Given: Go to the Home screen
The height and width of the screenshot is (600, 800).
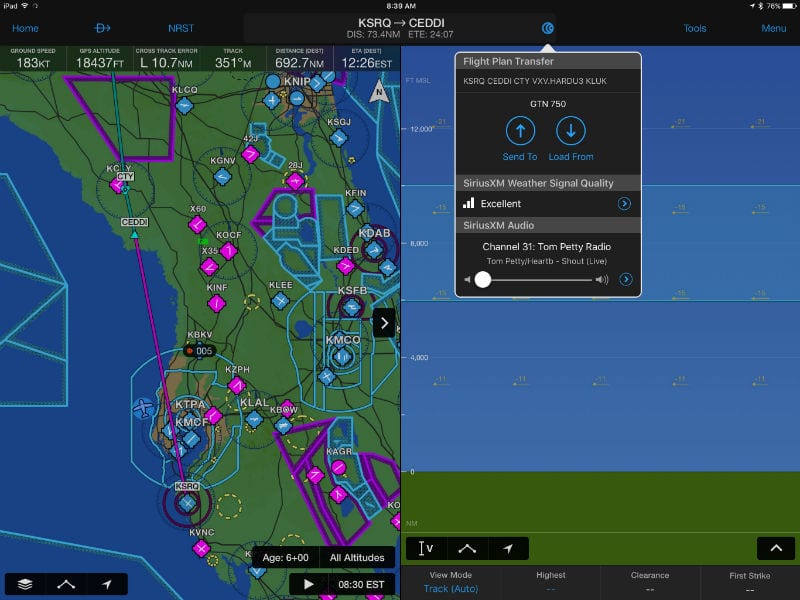Looking at the screenshot, I should tap(25, 28).
